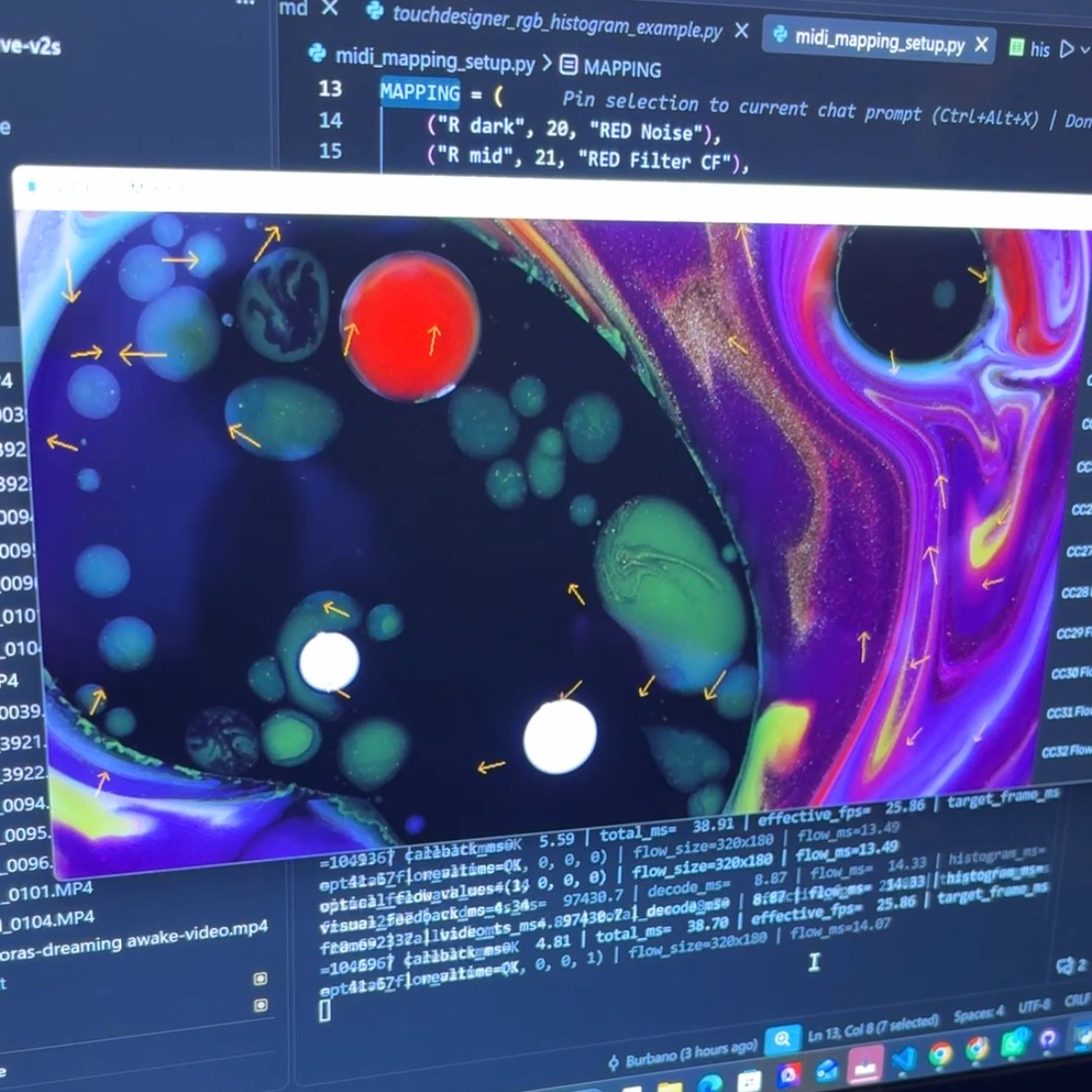
Task: Open the run options dropdown arrow
Action: click(x=1084, y=49)
